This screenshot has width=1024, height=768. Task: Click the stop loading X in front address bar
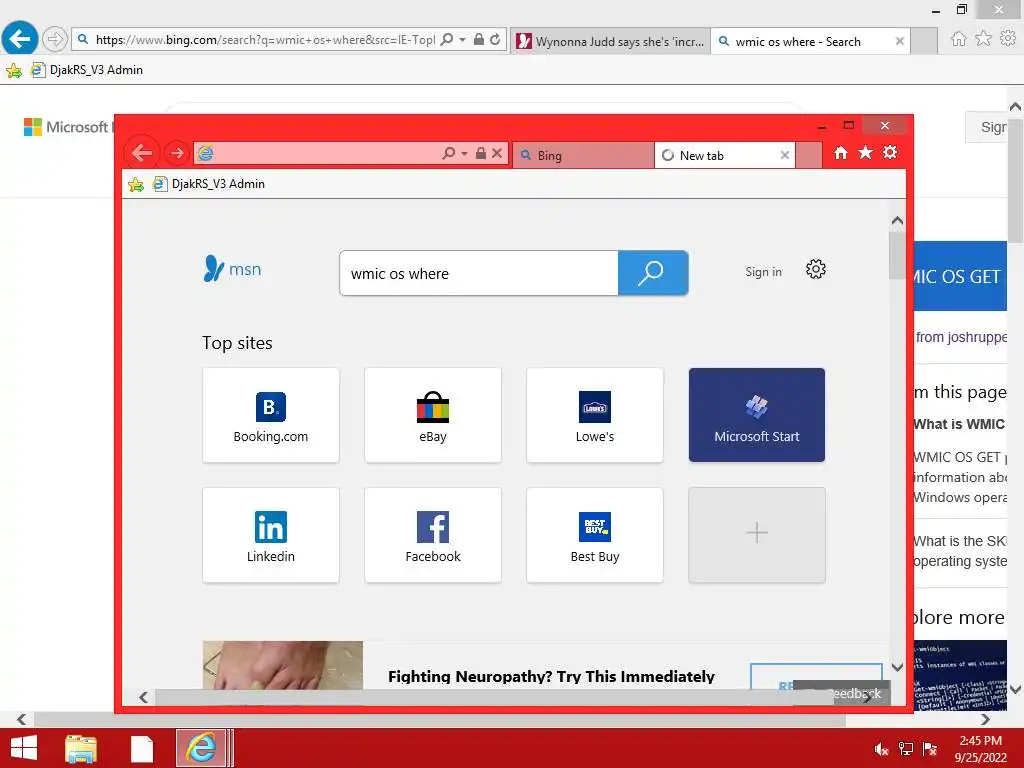tap(497, 153)
